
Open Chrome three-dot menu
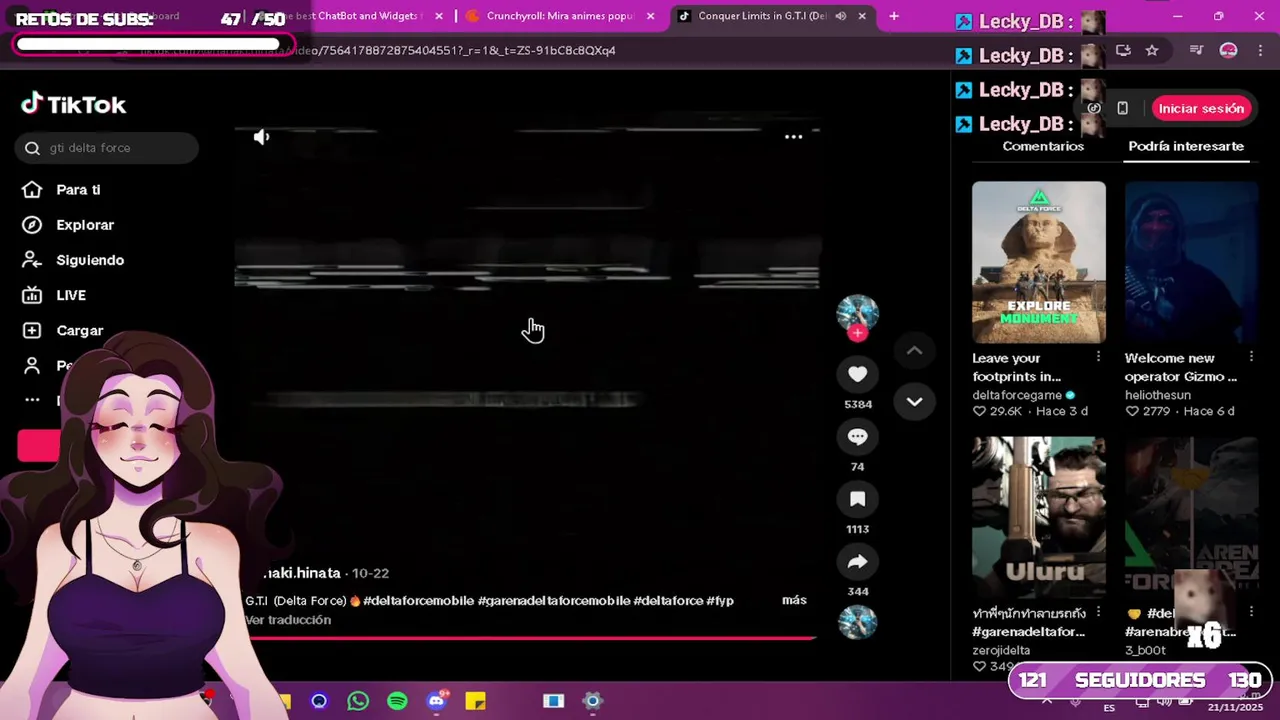(1259, 50)
